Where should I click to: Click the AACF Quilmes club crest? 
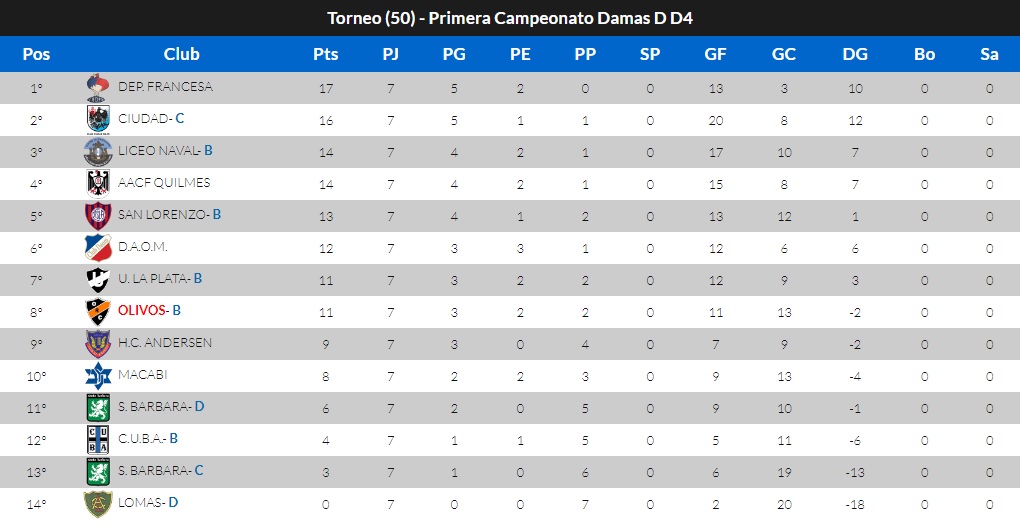tap(97, 184)
